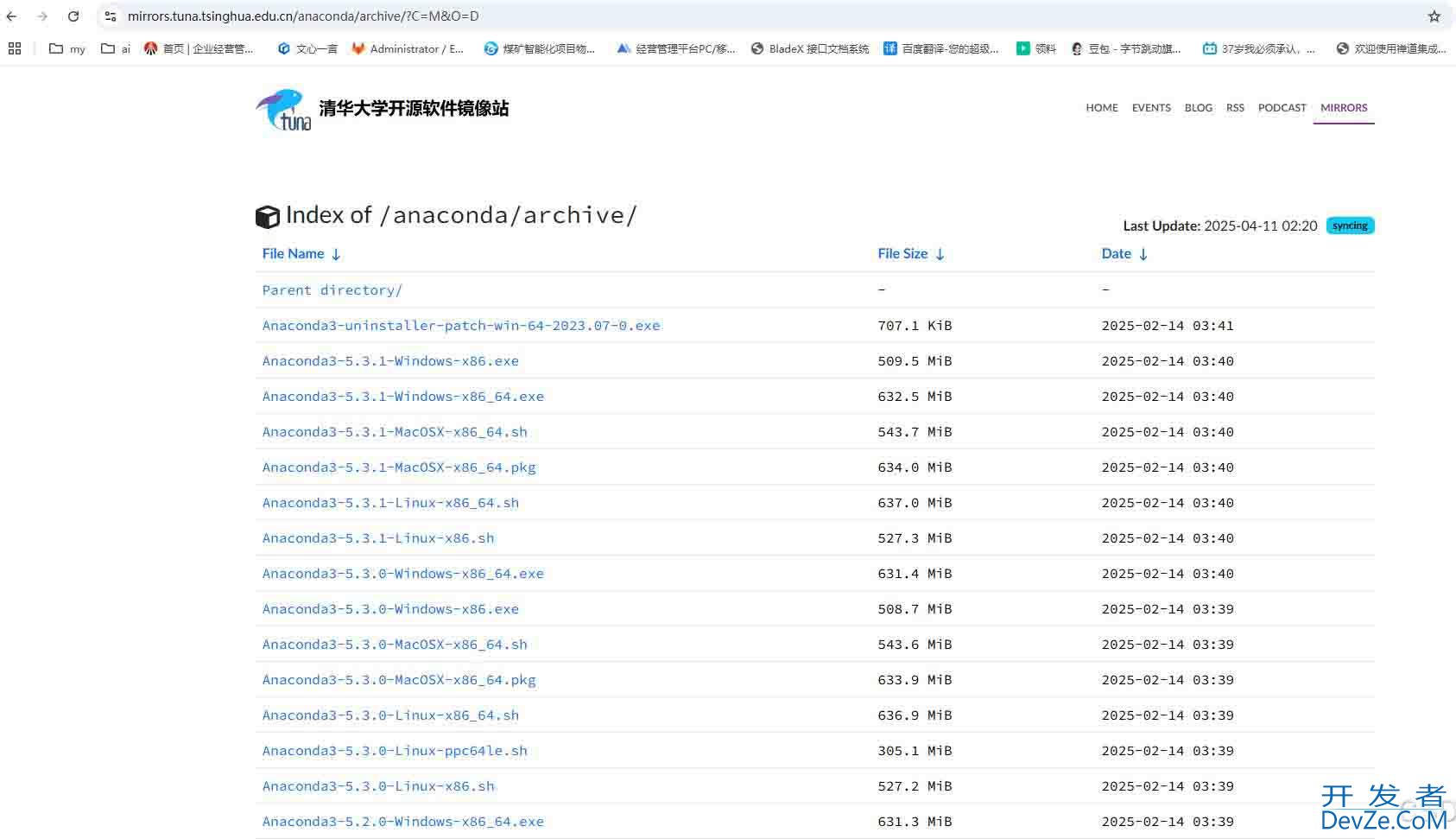Open 百度翻译 bookmark
Image resolution: width=1456 pixels, height=839 pixels.
pos(941,48)
